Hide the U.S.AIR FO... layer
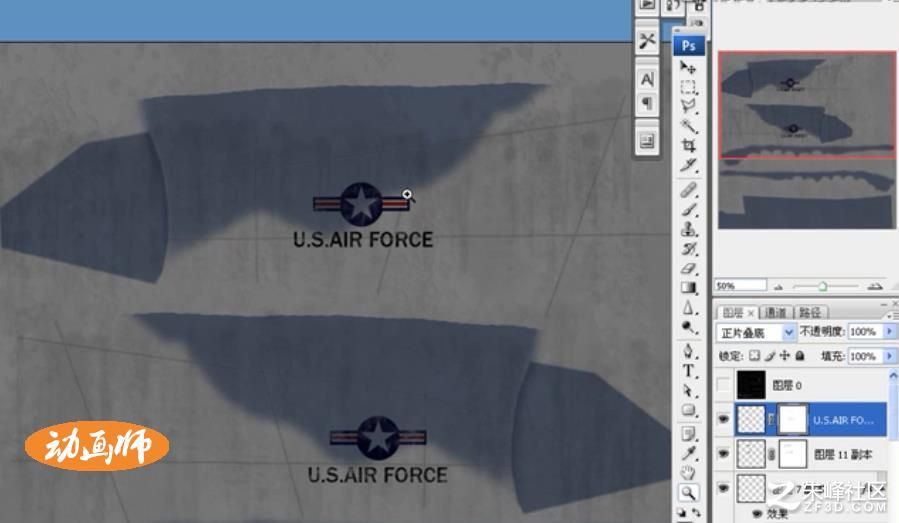 (724, 419)
